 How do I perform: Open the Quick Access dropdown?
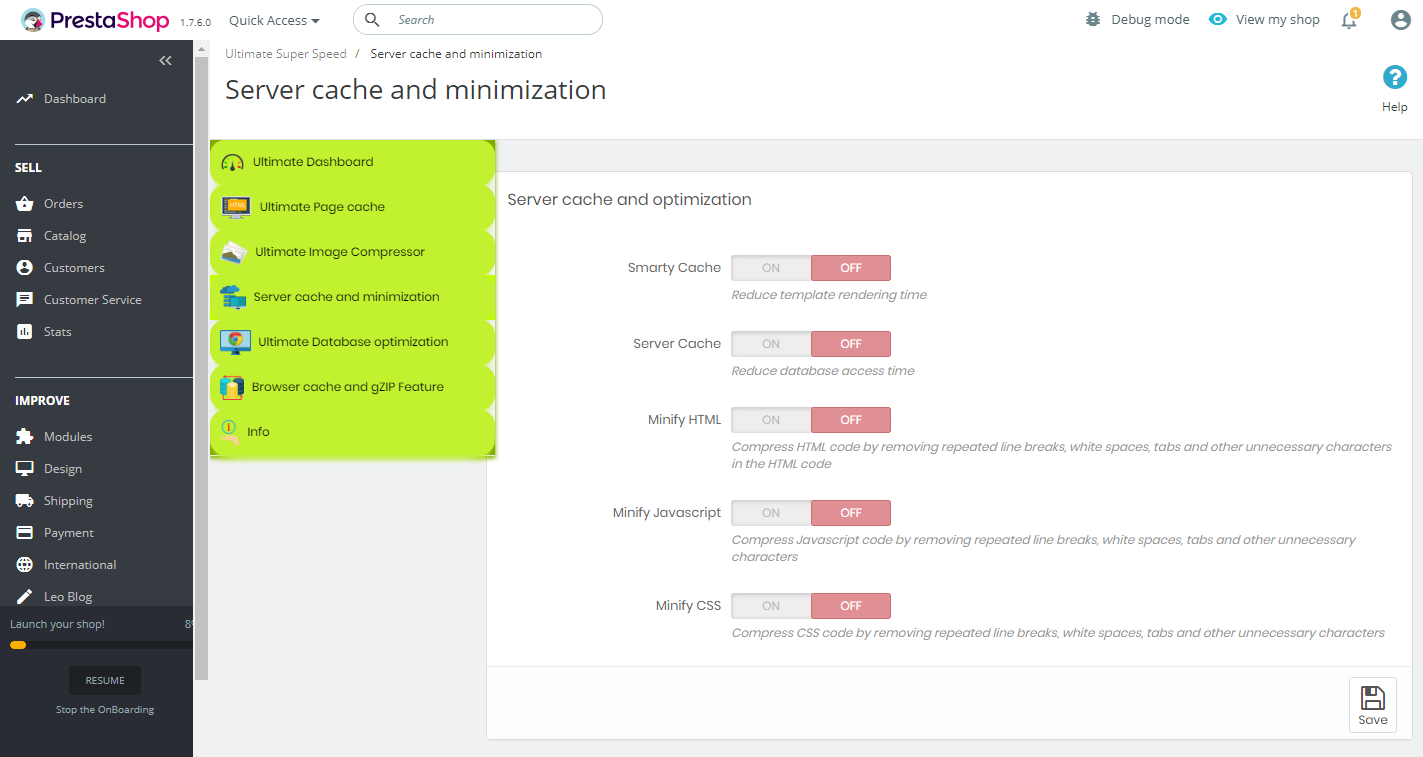[274, 20]
